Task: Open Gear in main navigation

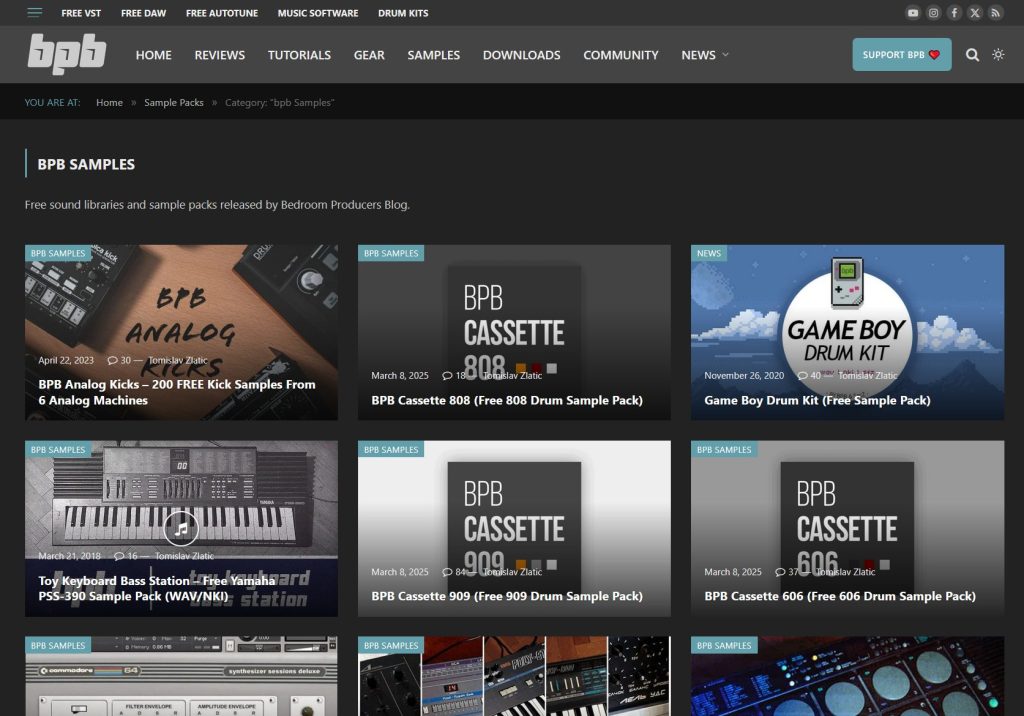Action: (x=369, y=55)
